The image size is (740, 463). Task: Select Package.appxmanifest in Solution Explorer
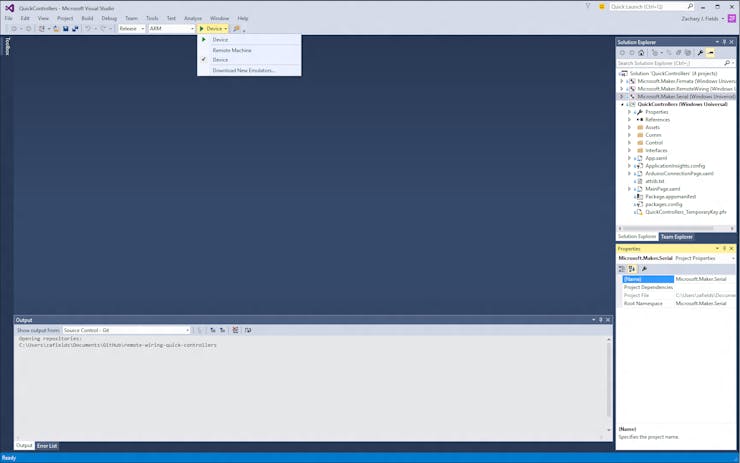670,196
